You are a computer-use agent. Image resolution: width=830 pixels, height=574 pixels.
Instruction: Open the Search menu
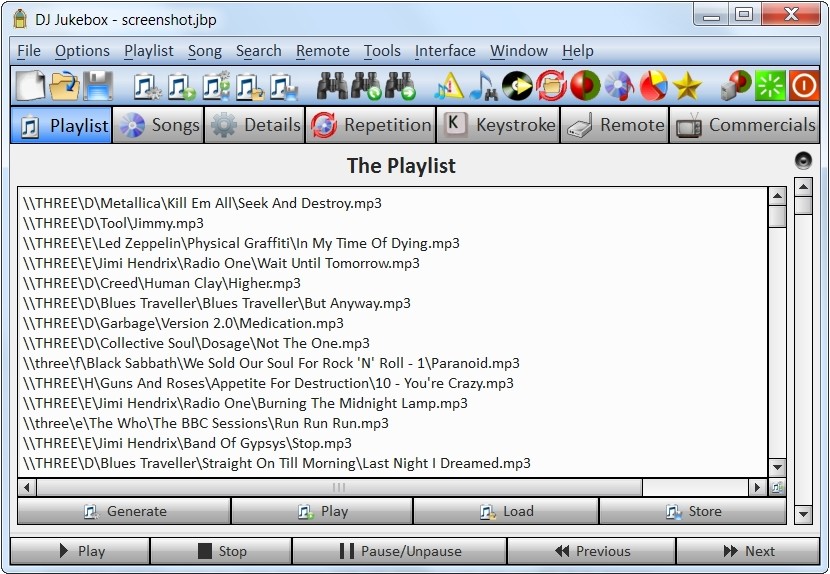click(x=258, y=51)
